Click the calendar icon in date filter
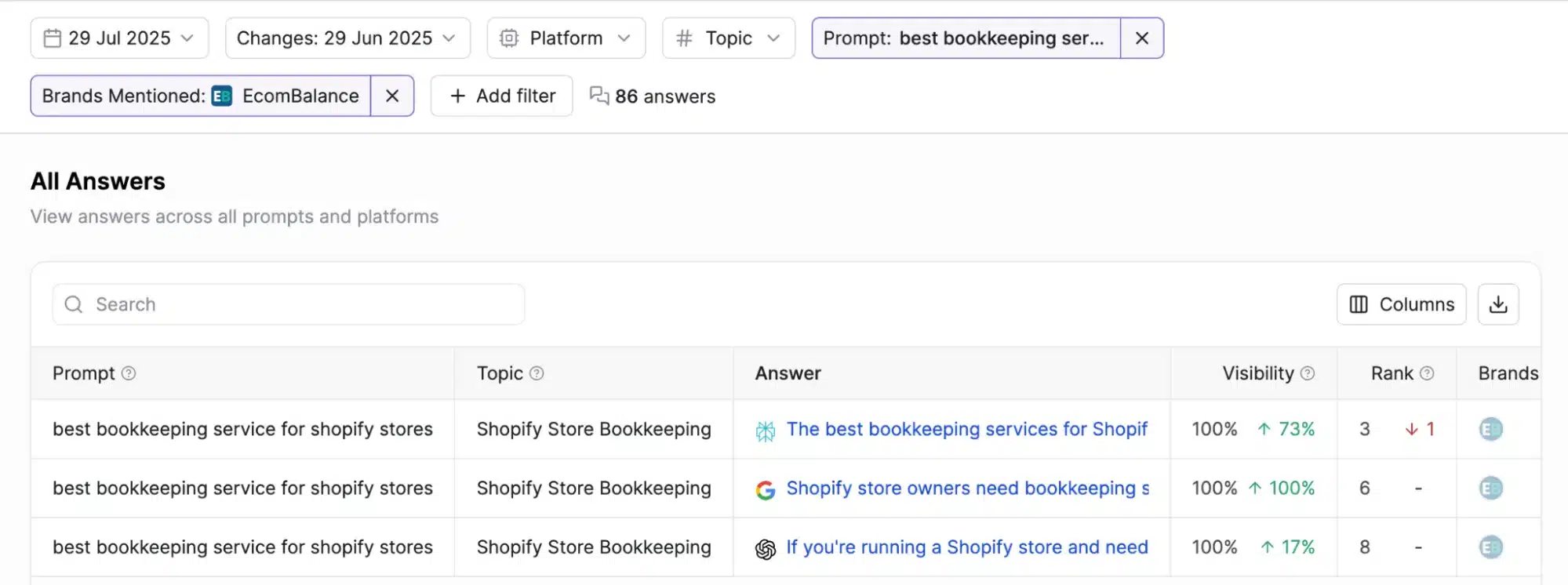 click(x=53, y=38)
